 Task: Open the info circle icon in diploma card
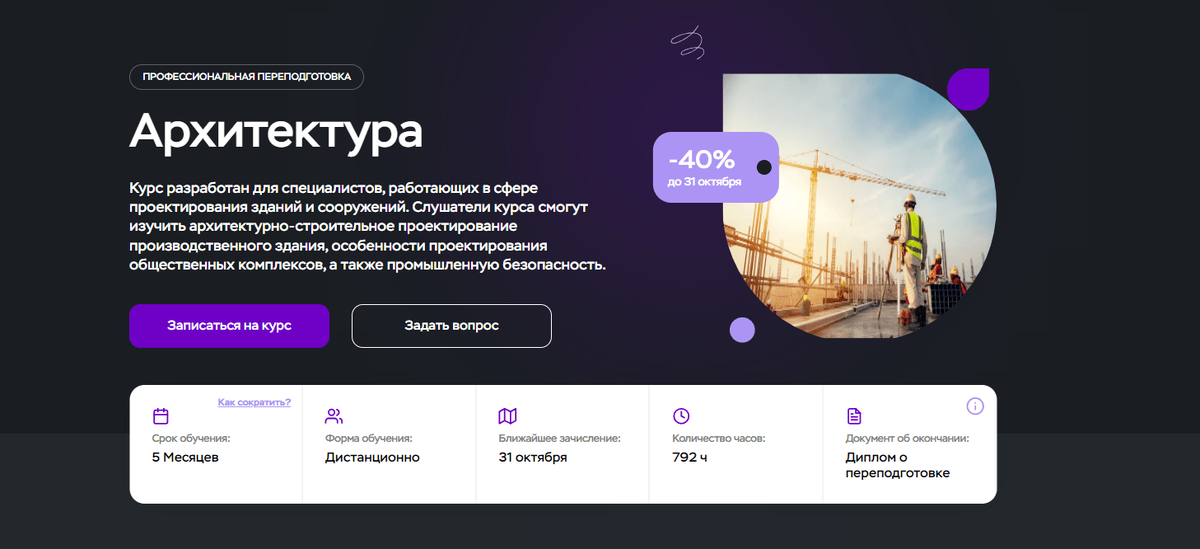point(975,406)
